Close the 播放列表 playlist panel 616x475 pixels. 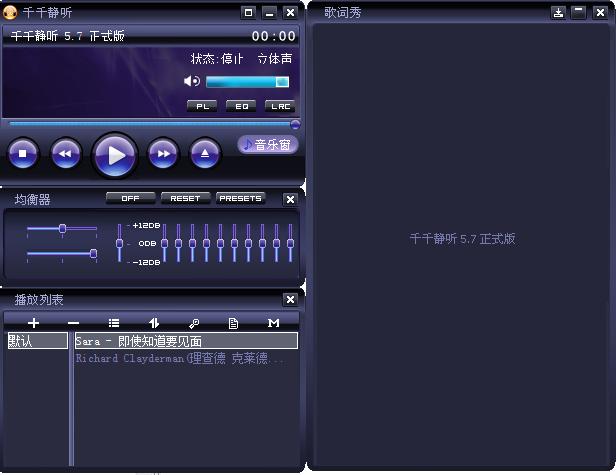(290, 300)
